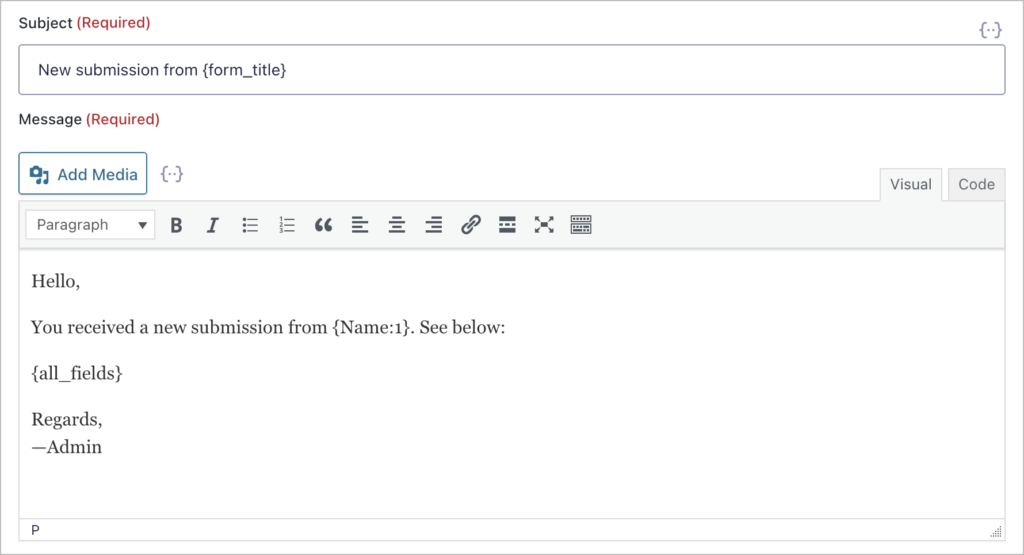Toggle italic formatting
Viewport: 1024px width, 555px height.
tap(212, 225)
